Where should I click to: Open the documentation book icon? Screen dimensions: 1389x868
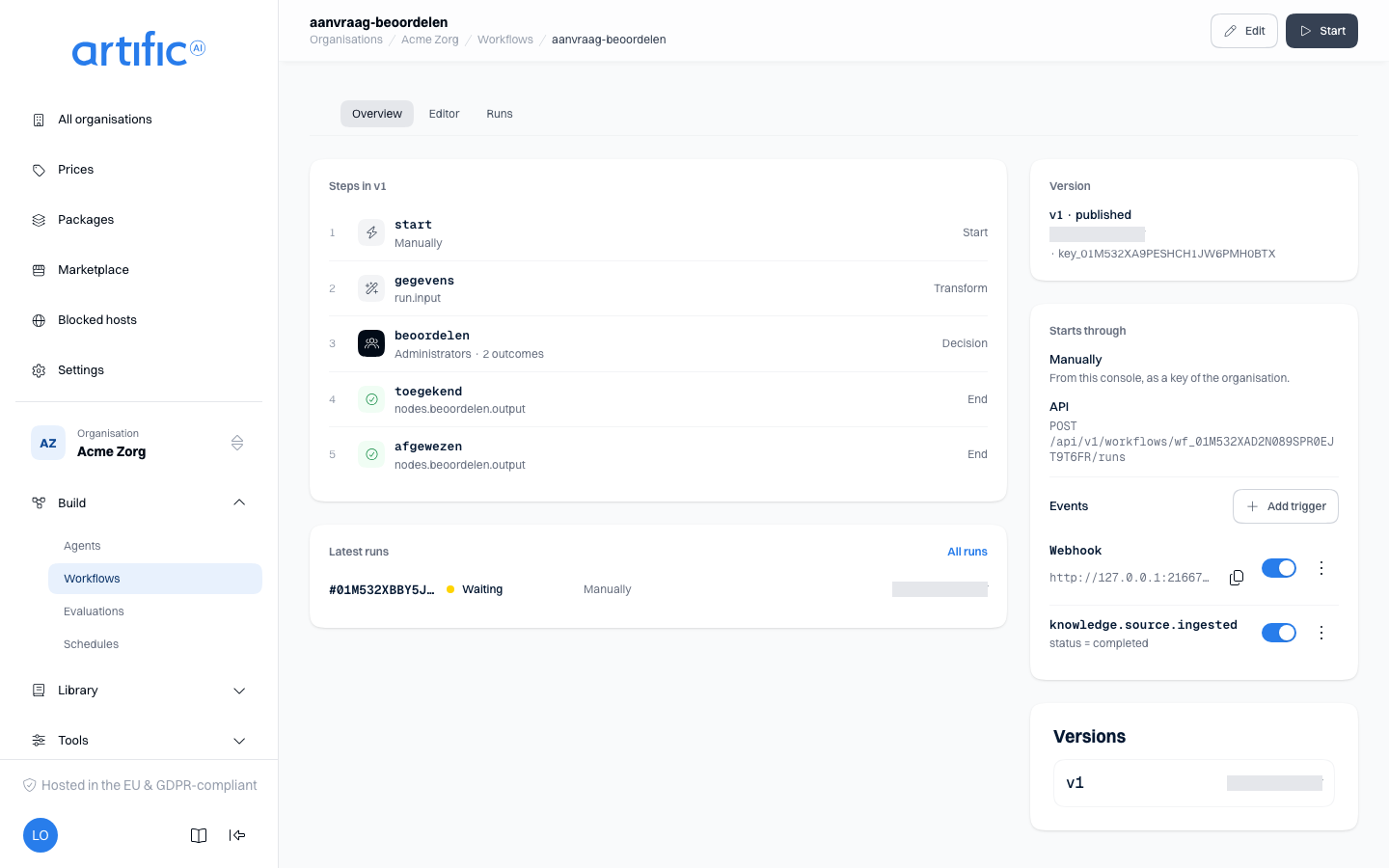coord(199,835)
